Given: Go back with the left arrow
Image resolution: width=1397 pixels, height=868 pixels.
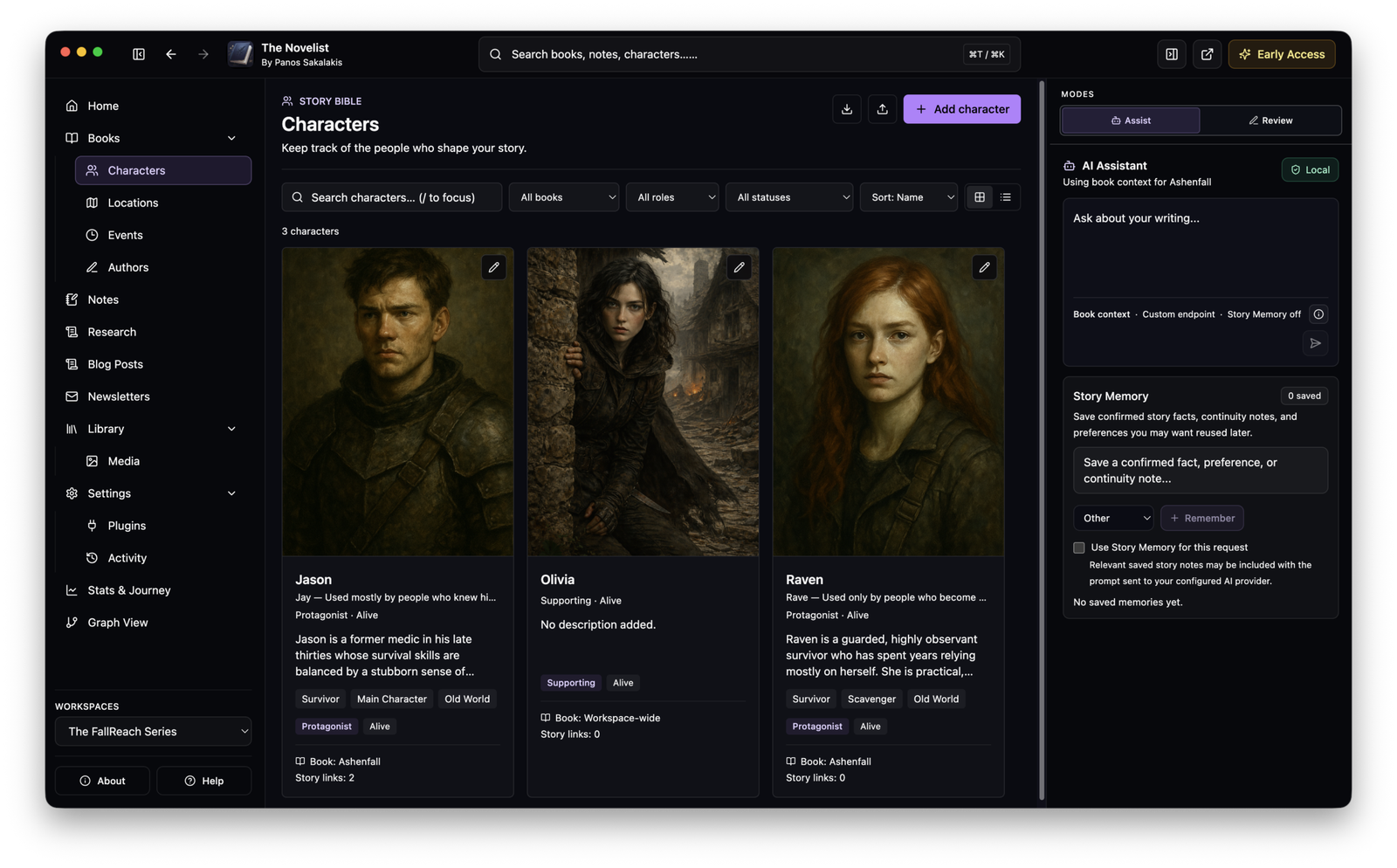Looking at the screenshot, I should pyautogui.click(x=171, y=54).
